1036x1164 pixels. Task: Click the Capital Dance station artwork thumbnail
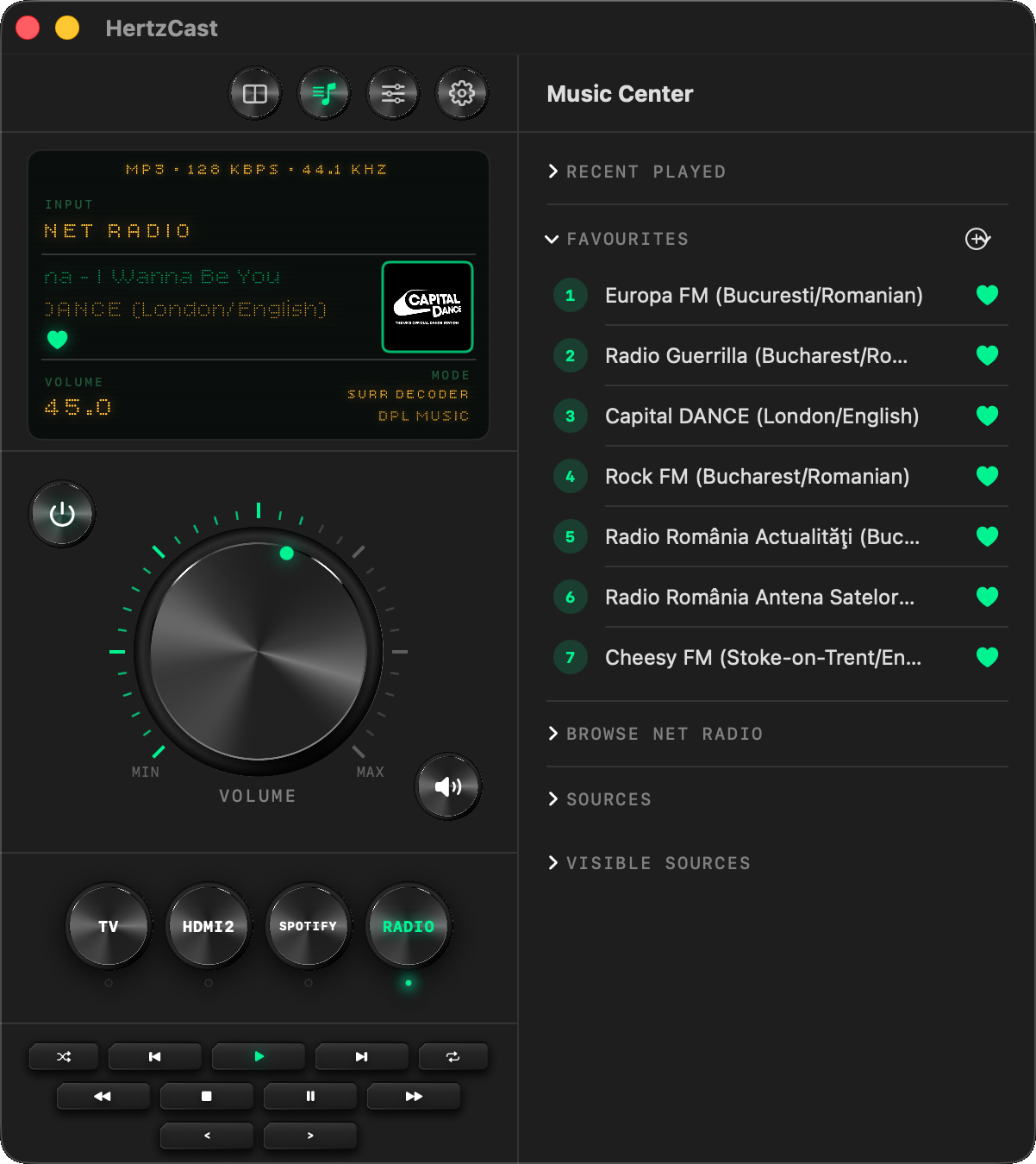(428, 307)
